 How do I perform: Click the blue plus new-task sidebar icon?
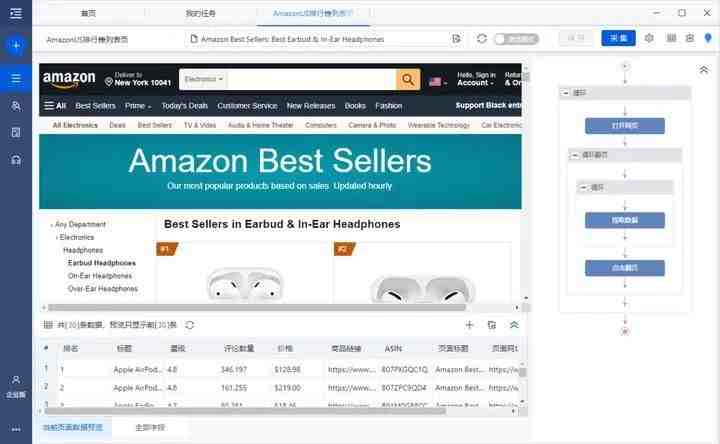[x=16, y=45]
